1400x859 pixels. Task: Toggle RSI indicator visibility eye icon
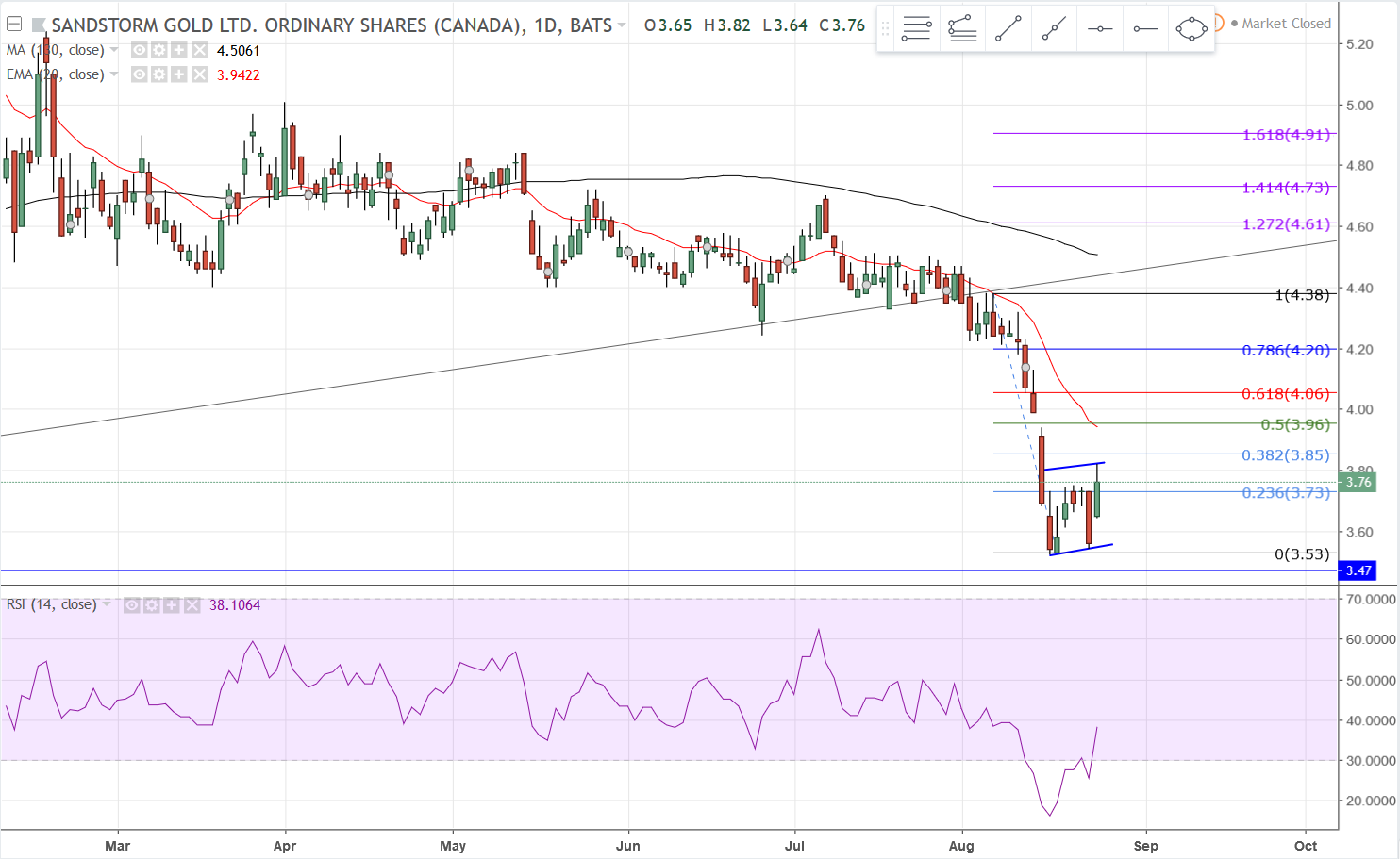[132, 605]
